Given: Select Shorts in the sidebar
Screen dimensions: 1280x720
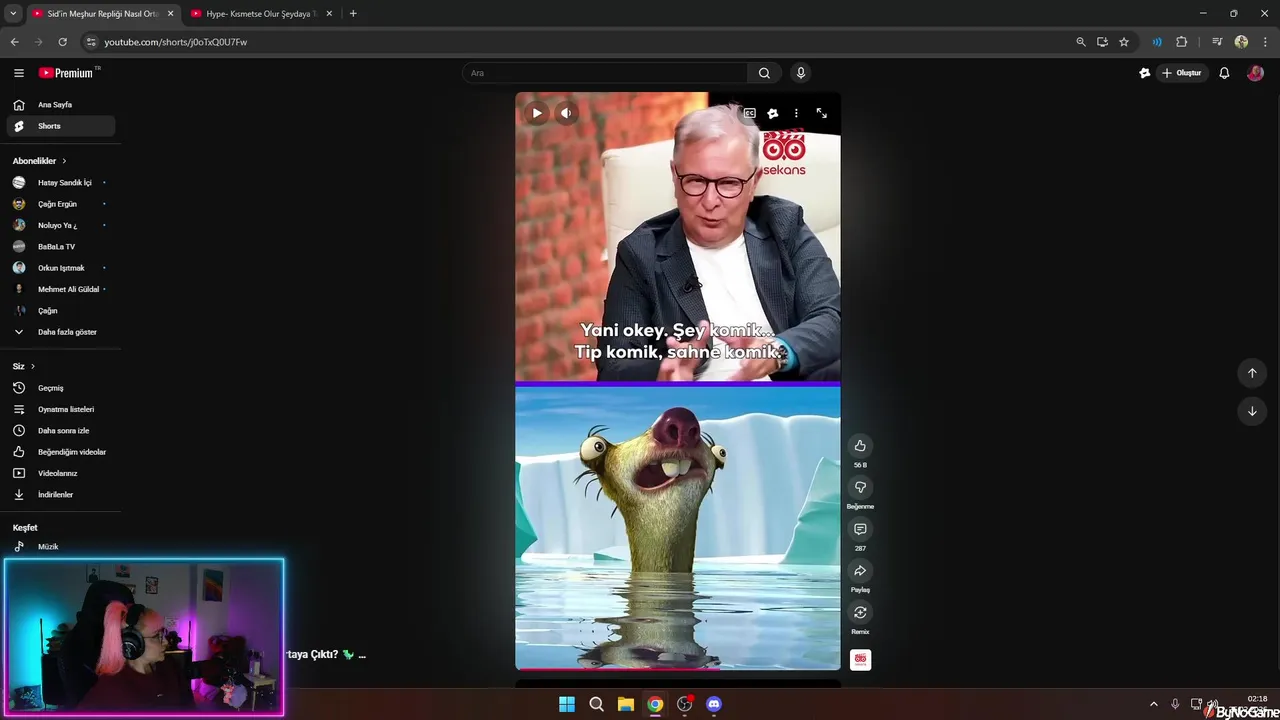Looking at the screenshot, I should [x=61, y=126].
